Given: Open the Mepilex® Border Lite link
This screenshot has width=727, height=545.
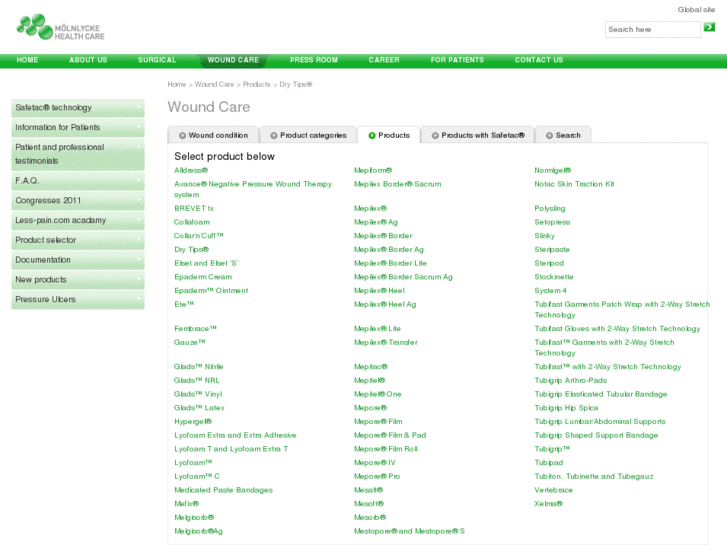Looking at the screenshot, I should pos(390,263).
